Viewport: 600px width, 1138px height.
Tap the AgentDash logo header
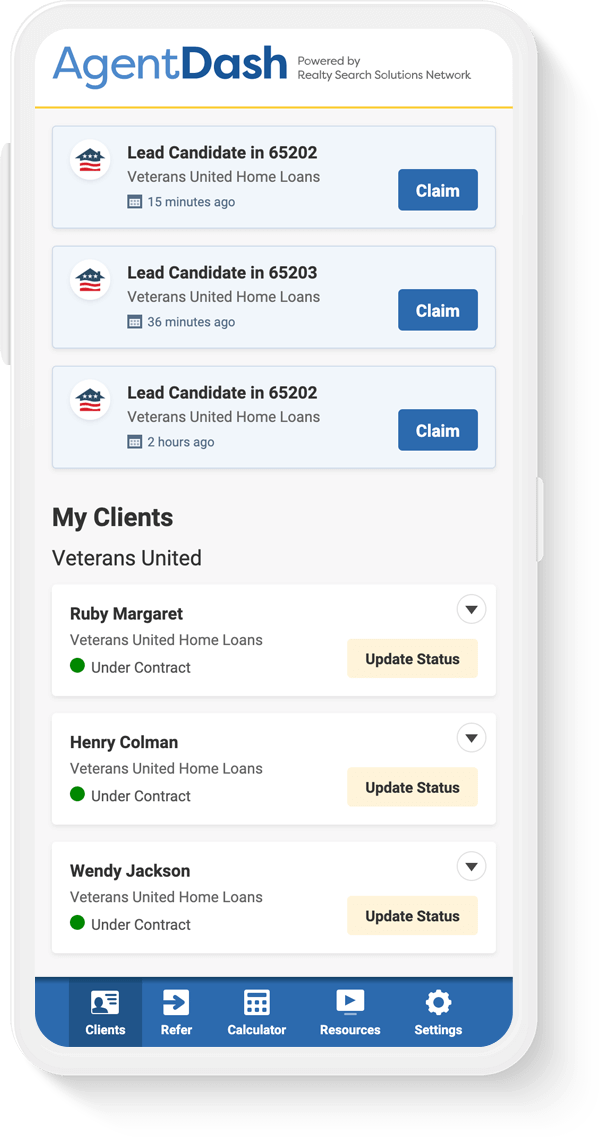point(170,64)
